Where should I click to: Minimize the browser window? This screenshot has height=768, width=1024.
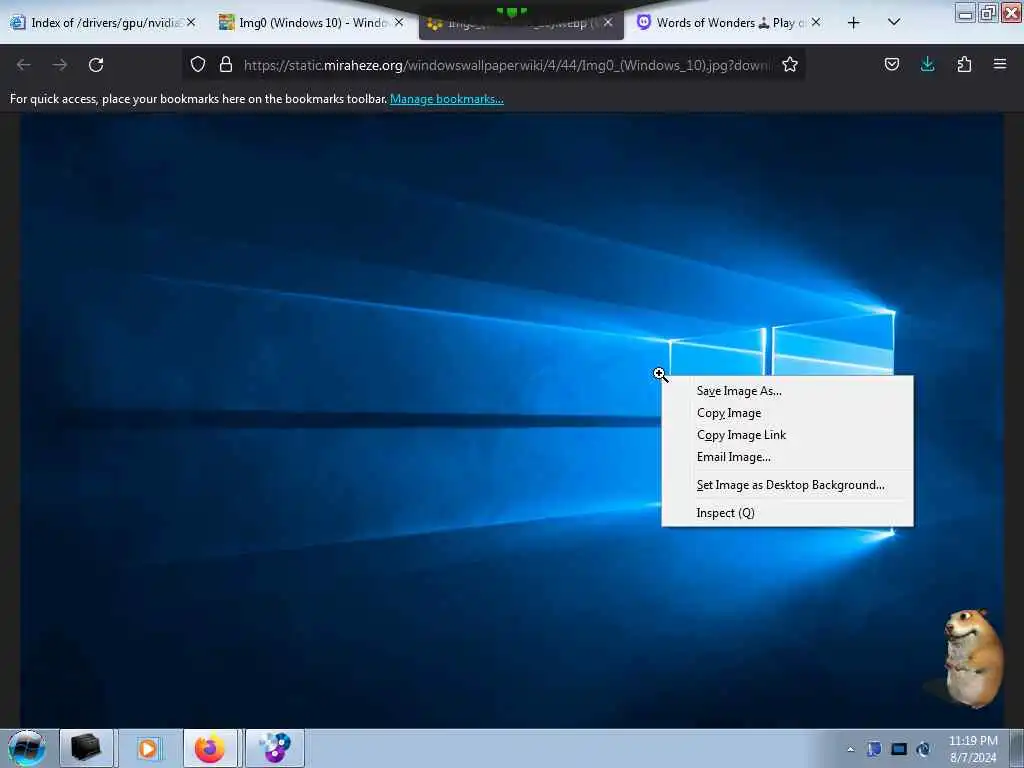click(x=966, y=12)
